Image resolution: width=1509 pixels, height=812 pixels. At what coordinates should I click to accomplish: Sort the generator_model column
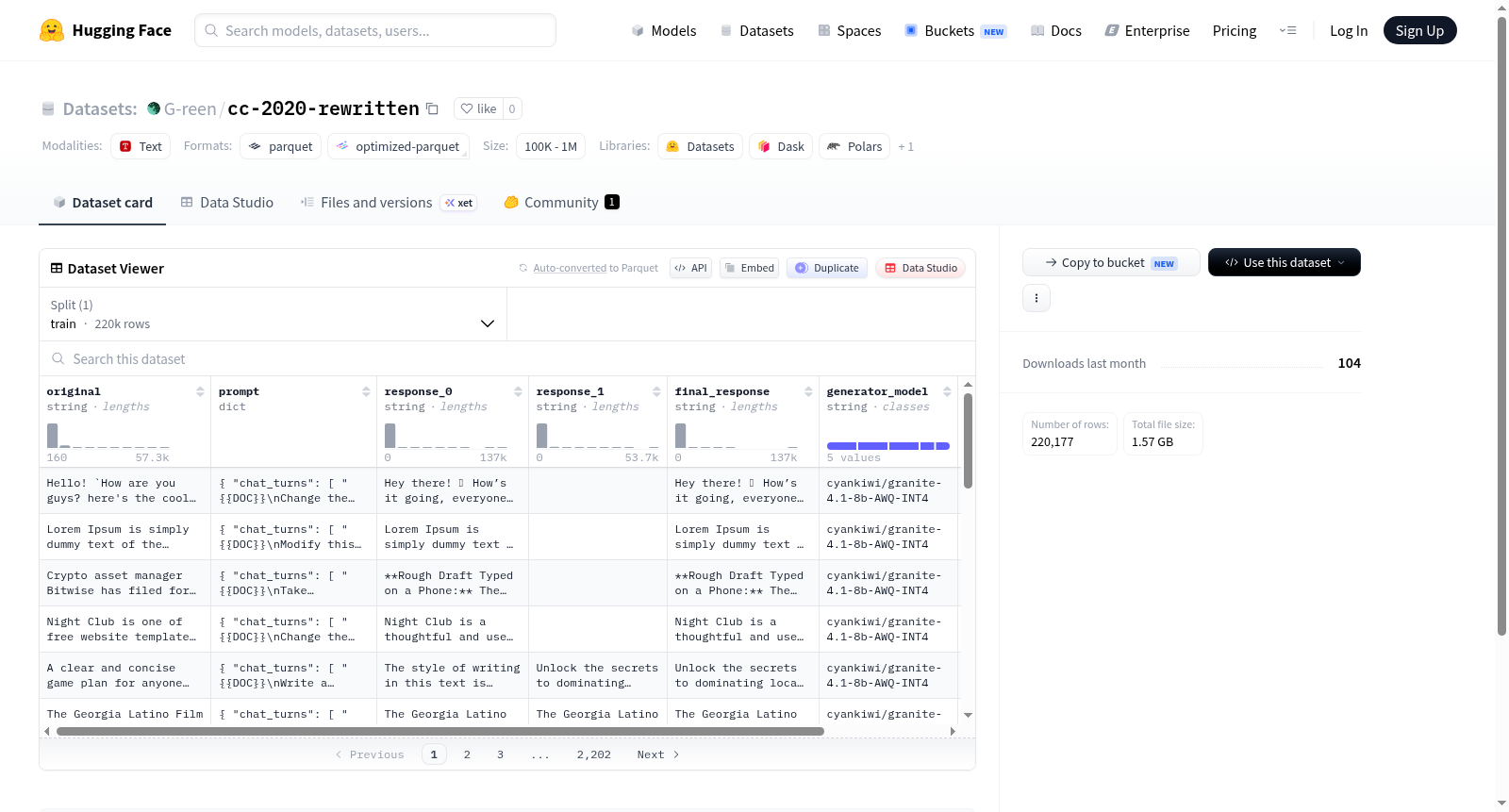947,391
